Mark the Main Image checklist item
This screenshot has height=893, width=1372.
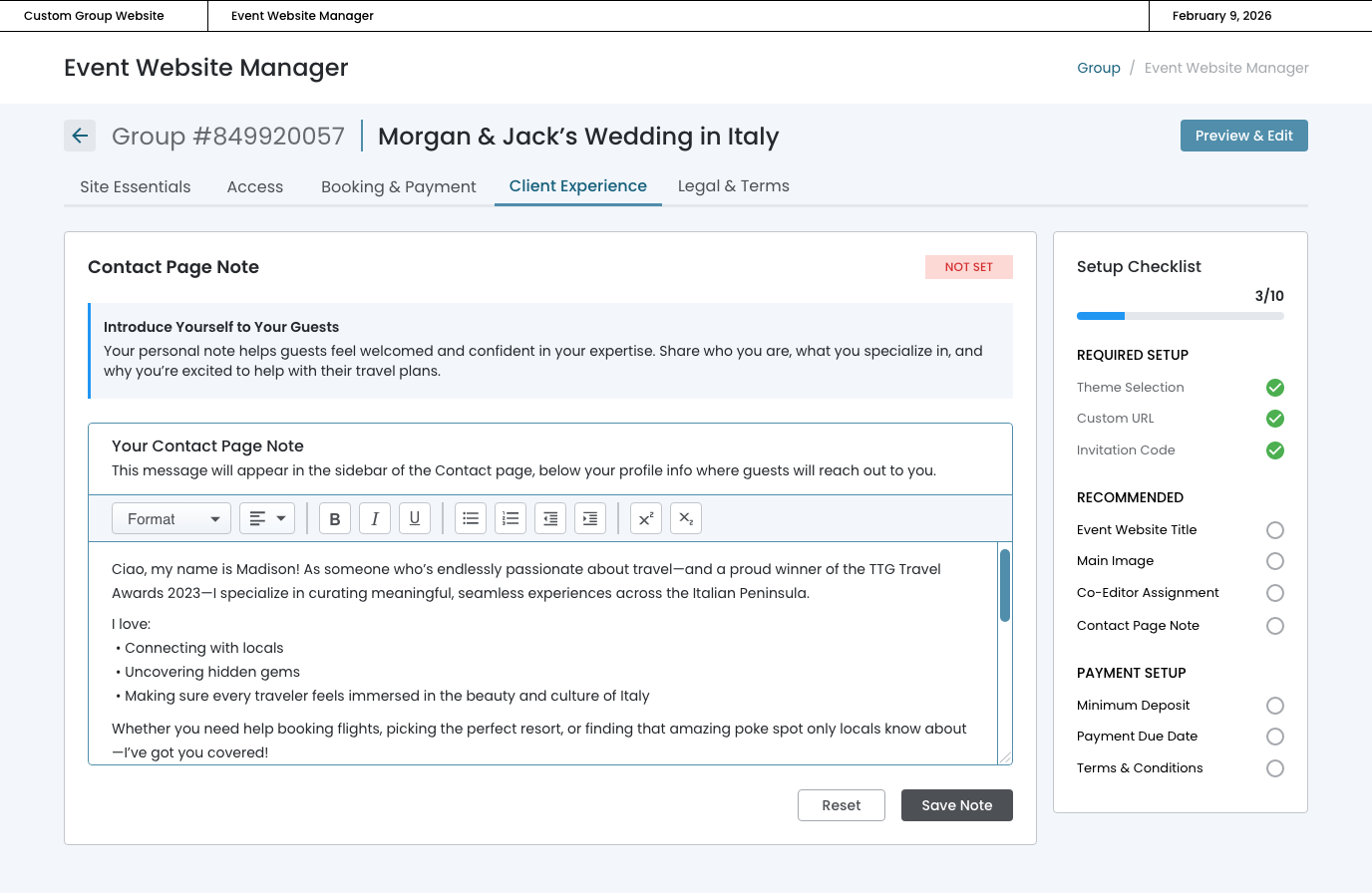[1274, 561]
